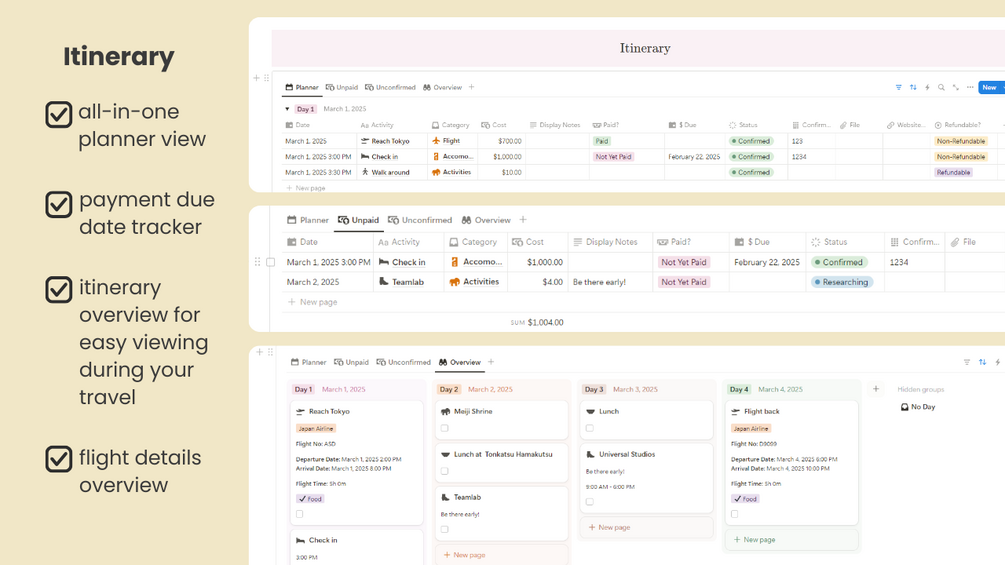The image size is (1005, 565).
Task: Click the SUM $1,004.00 total under the Cost column
Action: click(537, 322)
